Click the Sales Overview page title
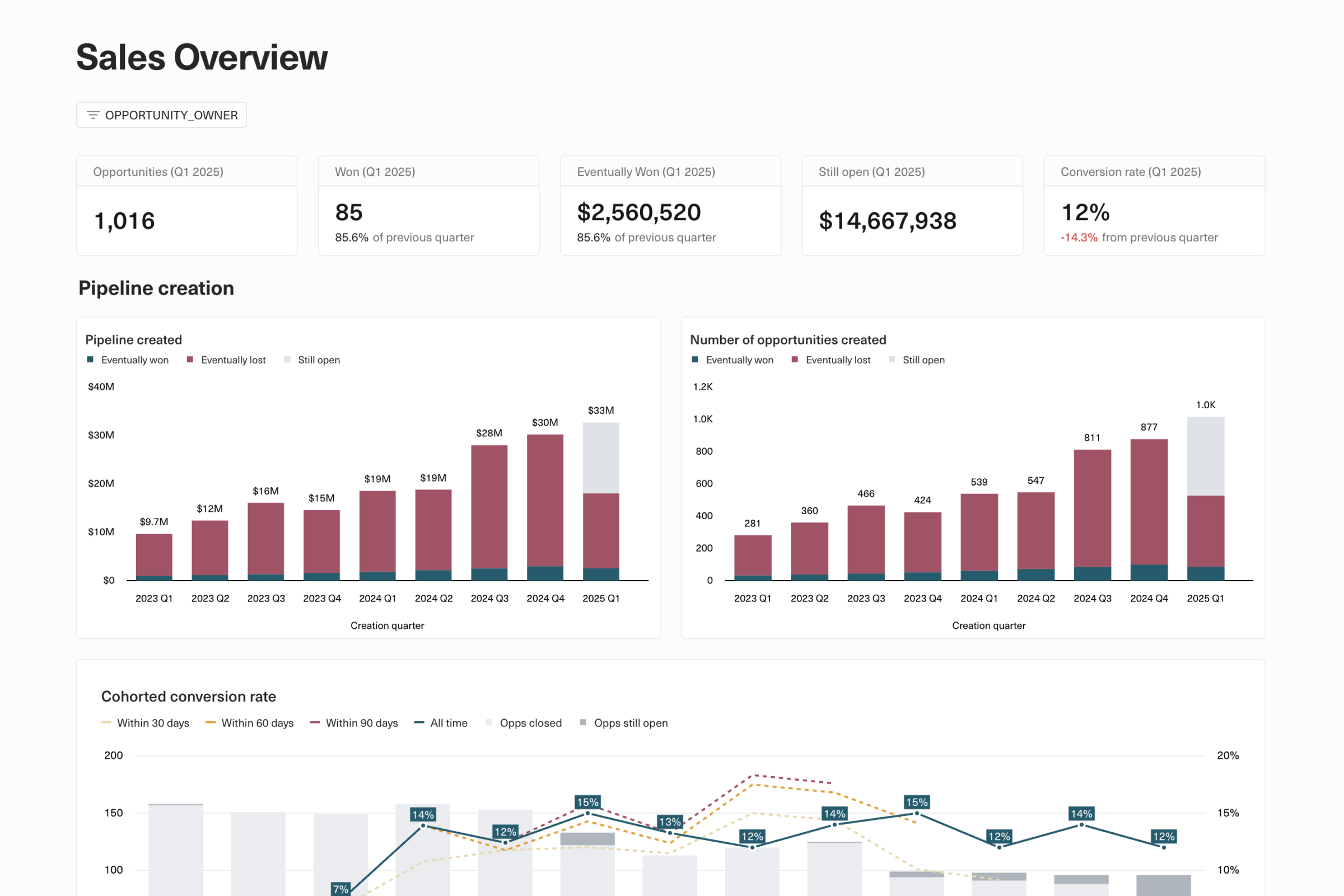The width and height of the screenshot is (1344, 896). 202,58
